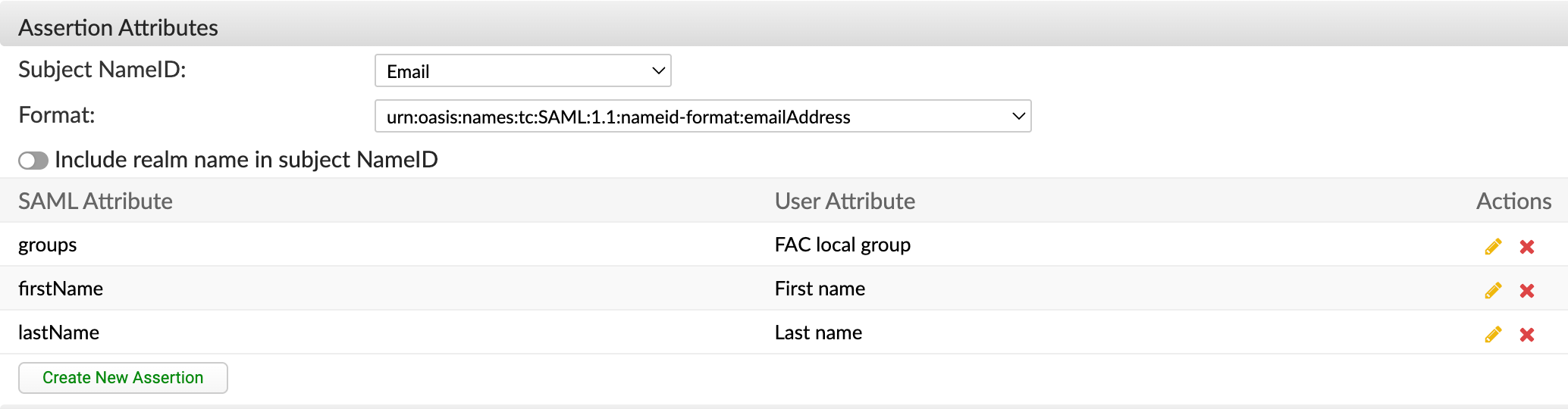Select the firstName attribute cell

point(61,289)
